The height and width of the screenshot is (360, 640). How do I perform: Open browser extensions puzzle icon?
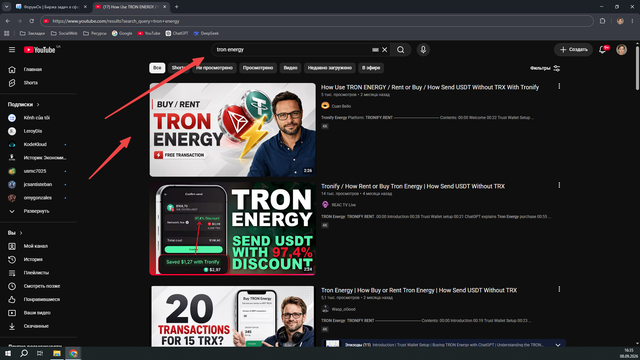pyautogui.click(x=602, y=21)
